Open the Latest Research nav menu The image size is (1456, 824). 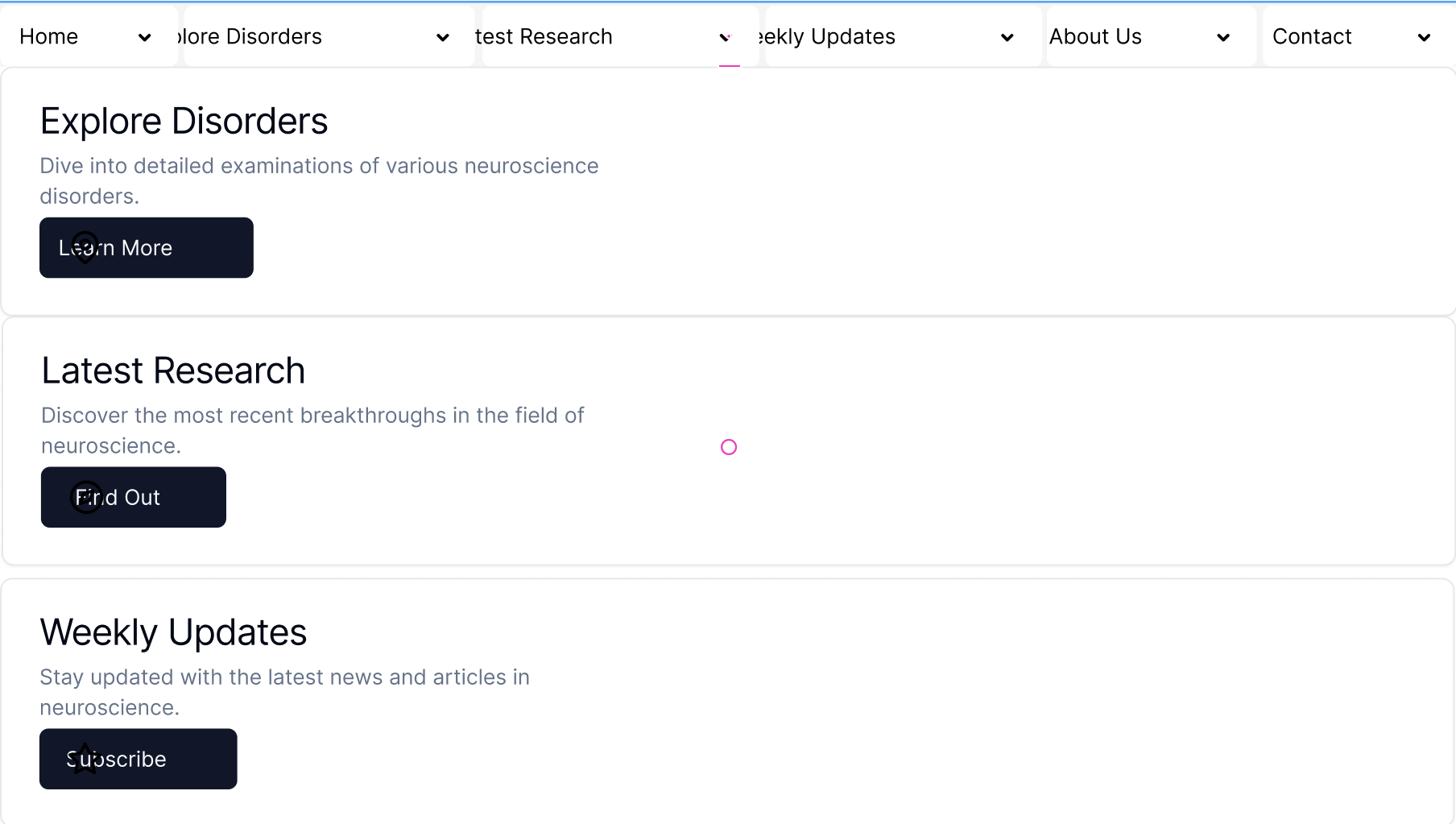coord(620,37)
